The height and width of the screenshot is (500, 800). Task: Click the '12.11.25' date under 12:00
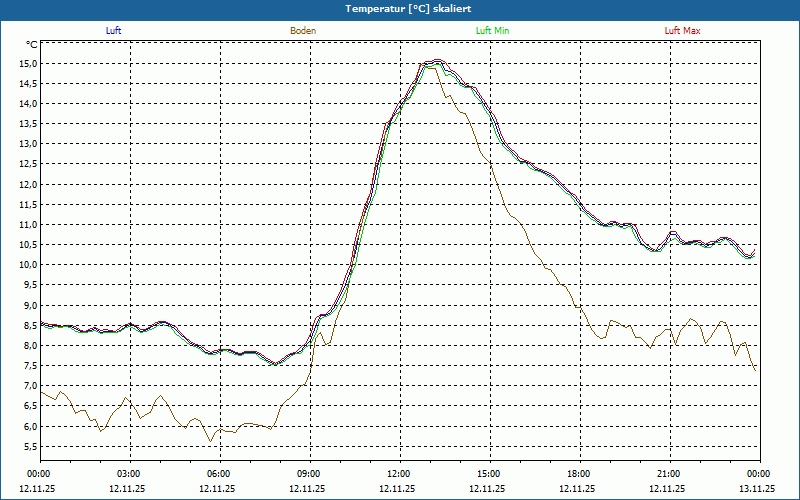(x=397, y=488)
